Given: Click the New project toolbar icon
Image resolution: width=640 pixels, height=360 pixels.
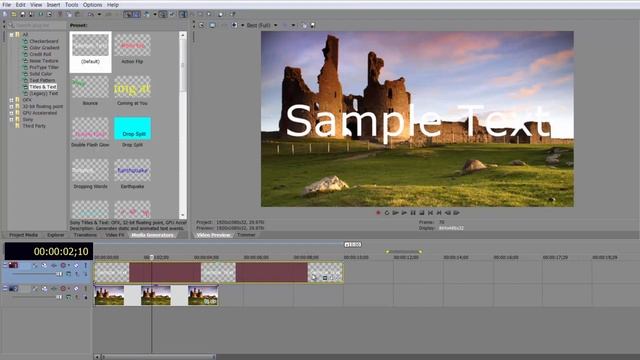Looking at the screenshot, I should [5, 14].
